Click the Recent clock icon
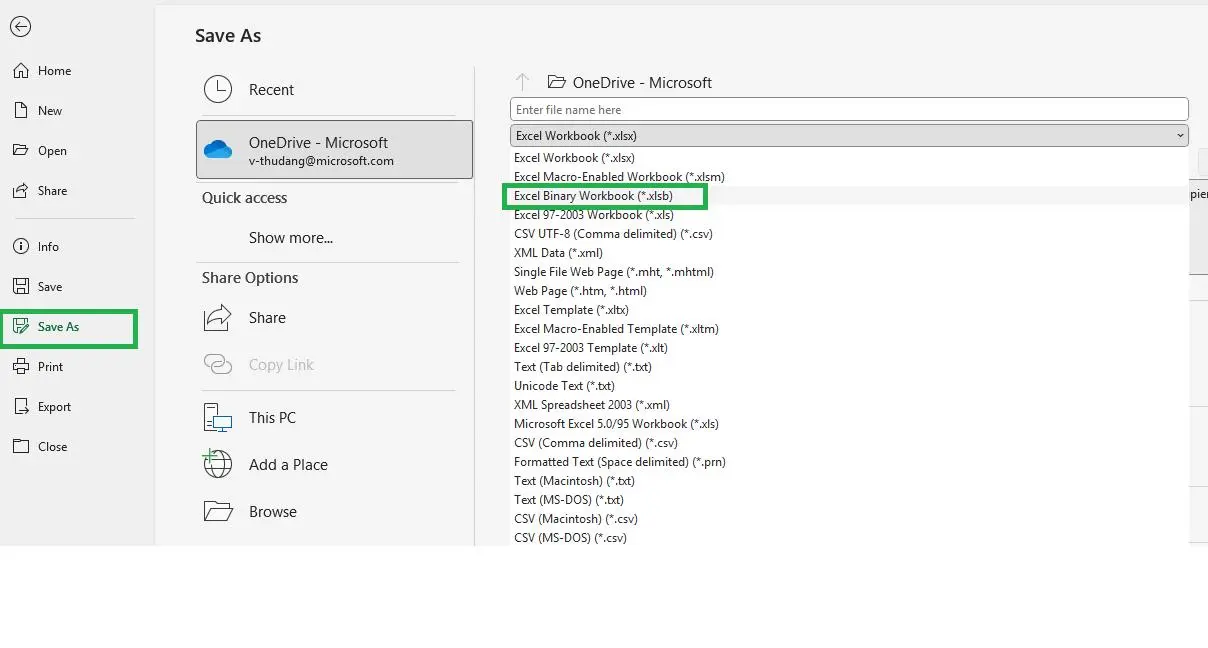1208x648 pixels. [218, 90]
